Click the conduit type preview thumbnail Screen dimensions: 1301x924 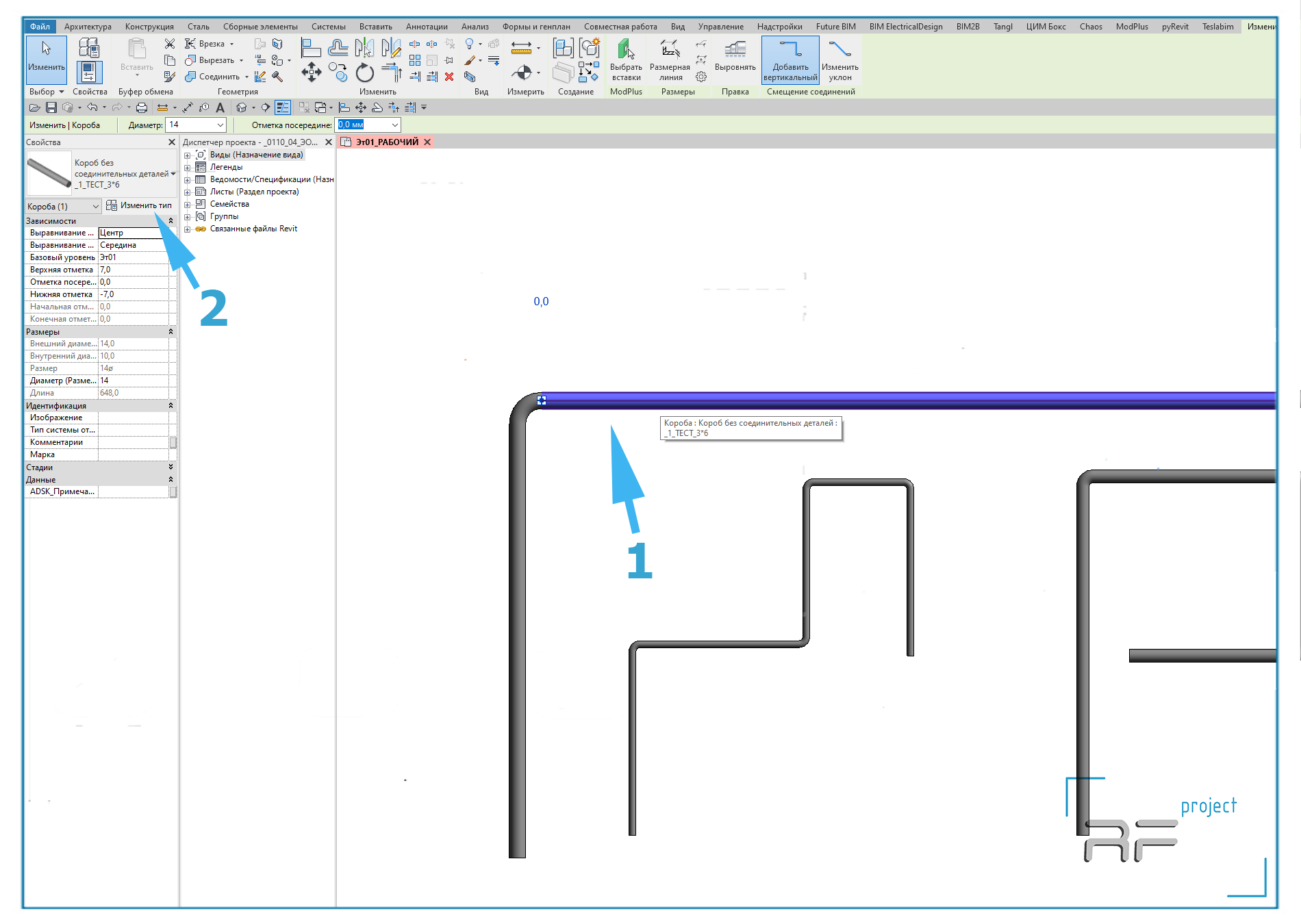pyautogui.click(x=49, y=173)
